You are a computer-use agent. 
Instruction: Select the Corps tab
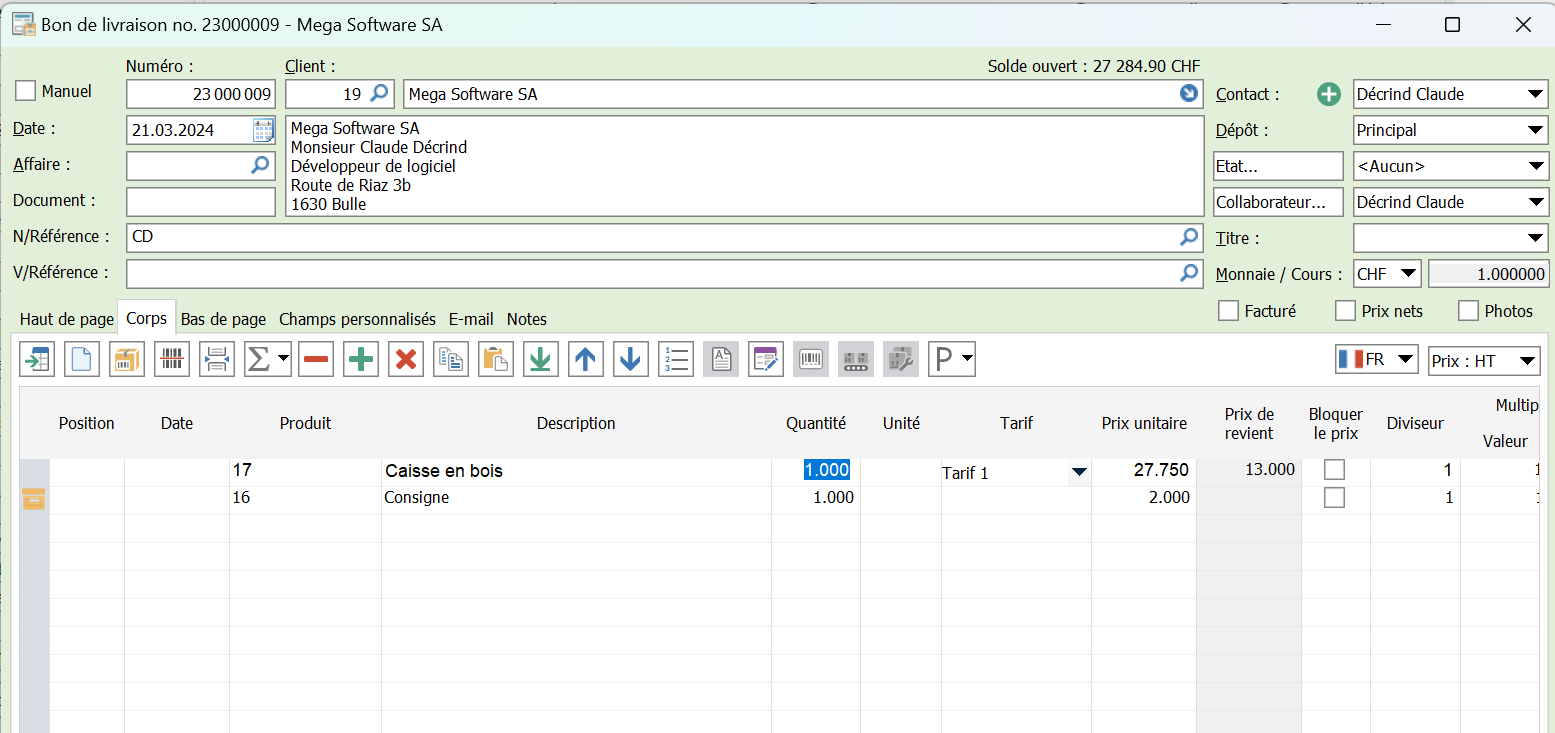147,318
